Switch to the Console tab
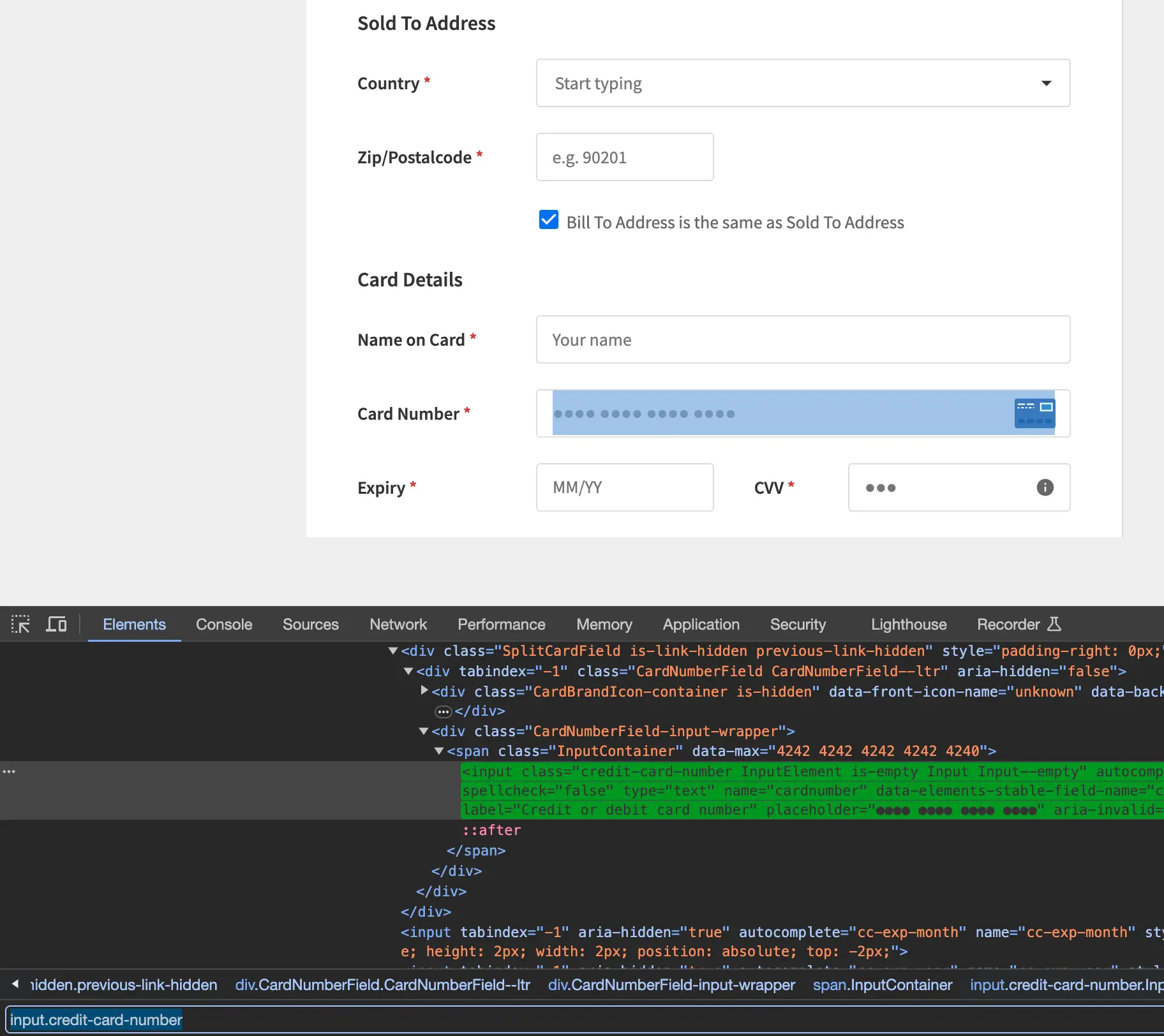The image size is (1164, 1036). coord(224,624)
